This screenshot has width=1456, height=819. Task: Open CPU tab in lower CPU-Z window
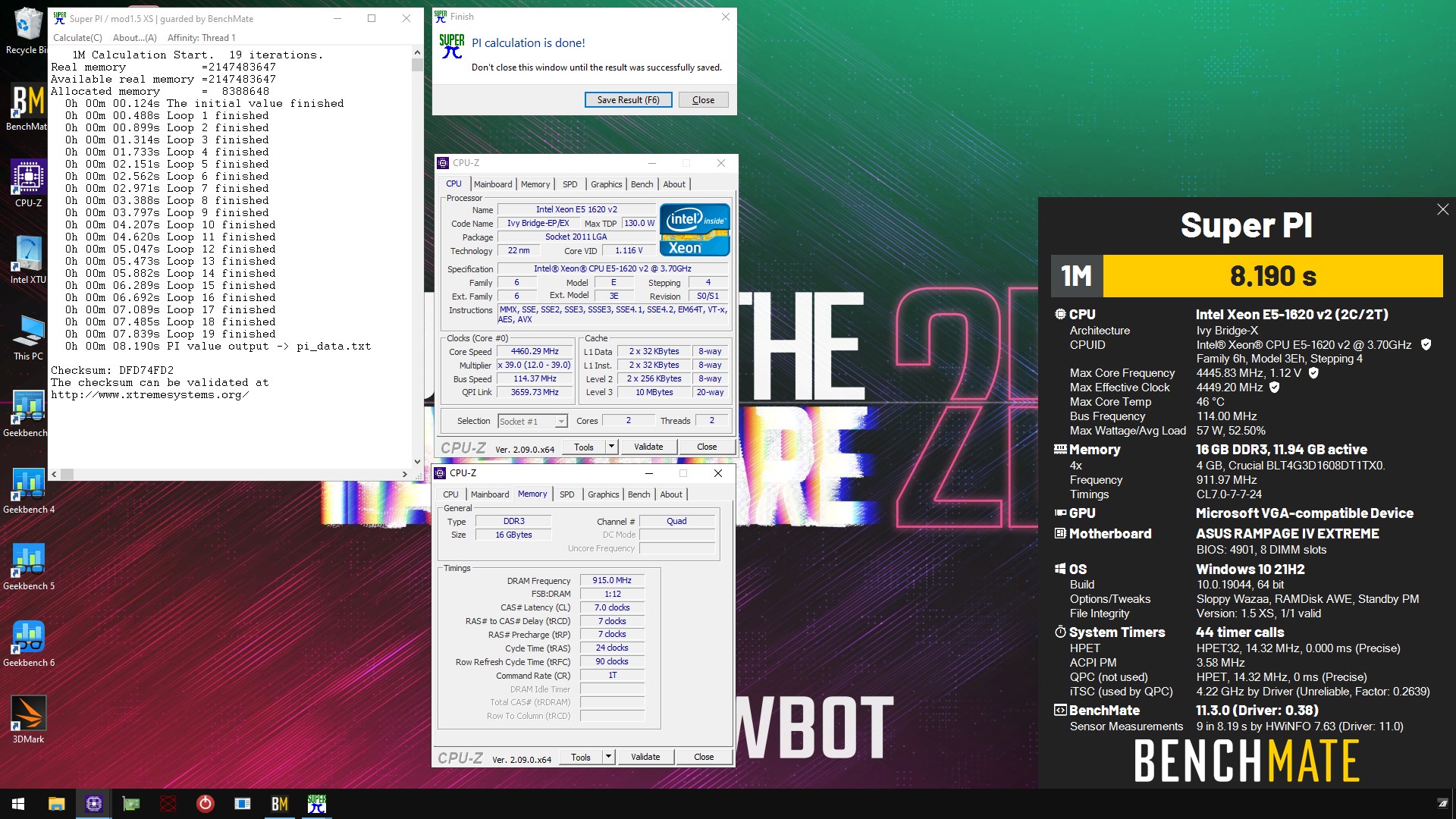(450, 494)
